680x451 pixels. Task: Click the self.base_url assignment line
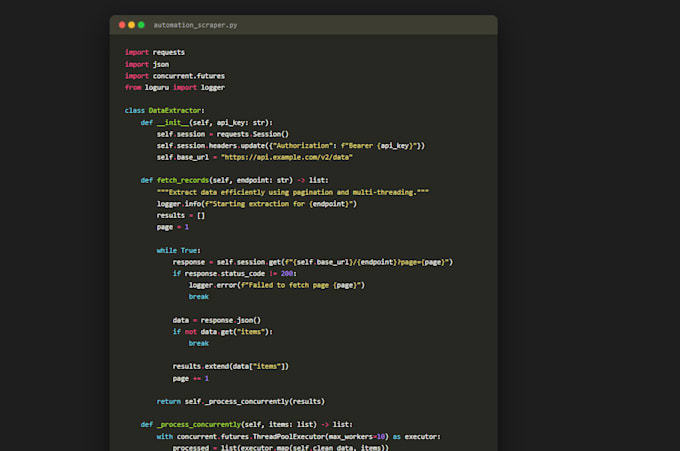pyautogui.click(x=255, y=157)
